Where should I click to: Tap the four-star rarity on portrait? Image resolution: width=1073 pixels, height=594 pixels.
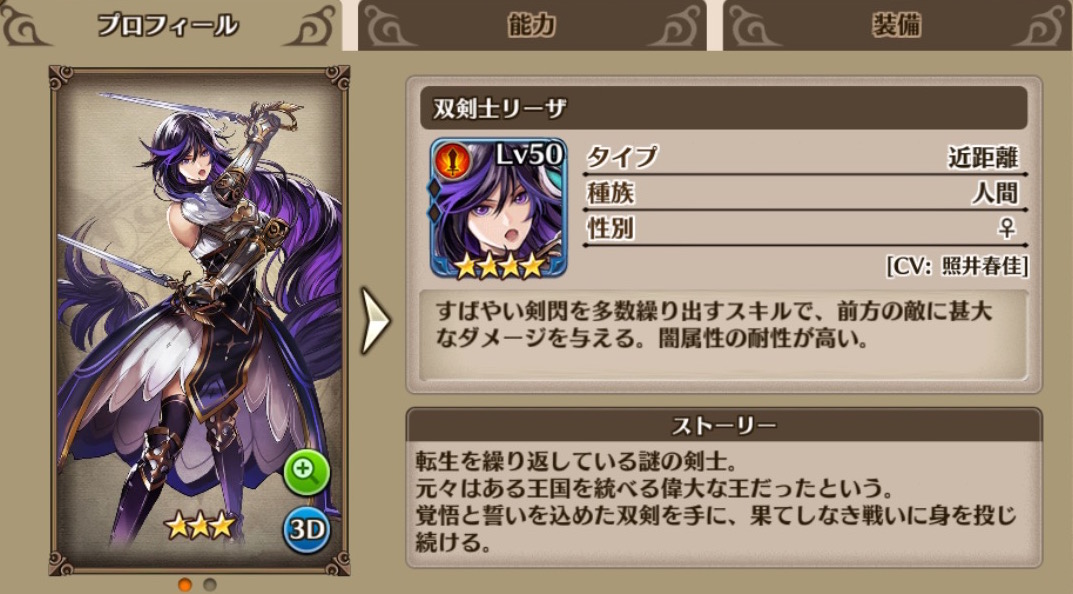point(500,266)
